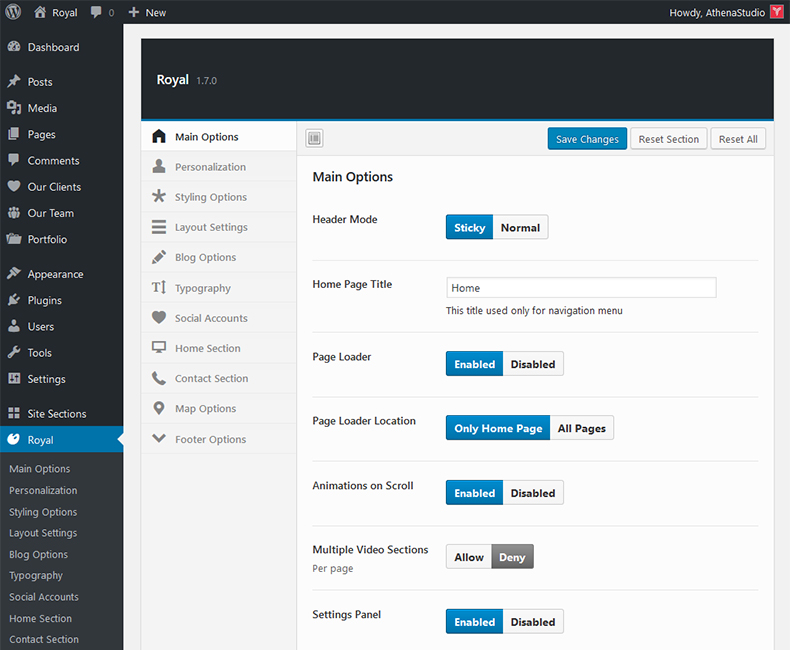Open the Home Section tab
The image size is (790, 650).
point(219,348)
